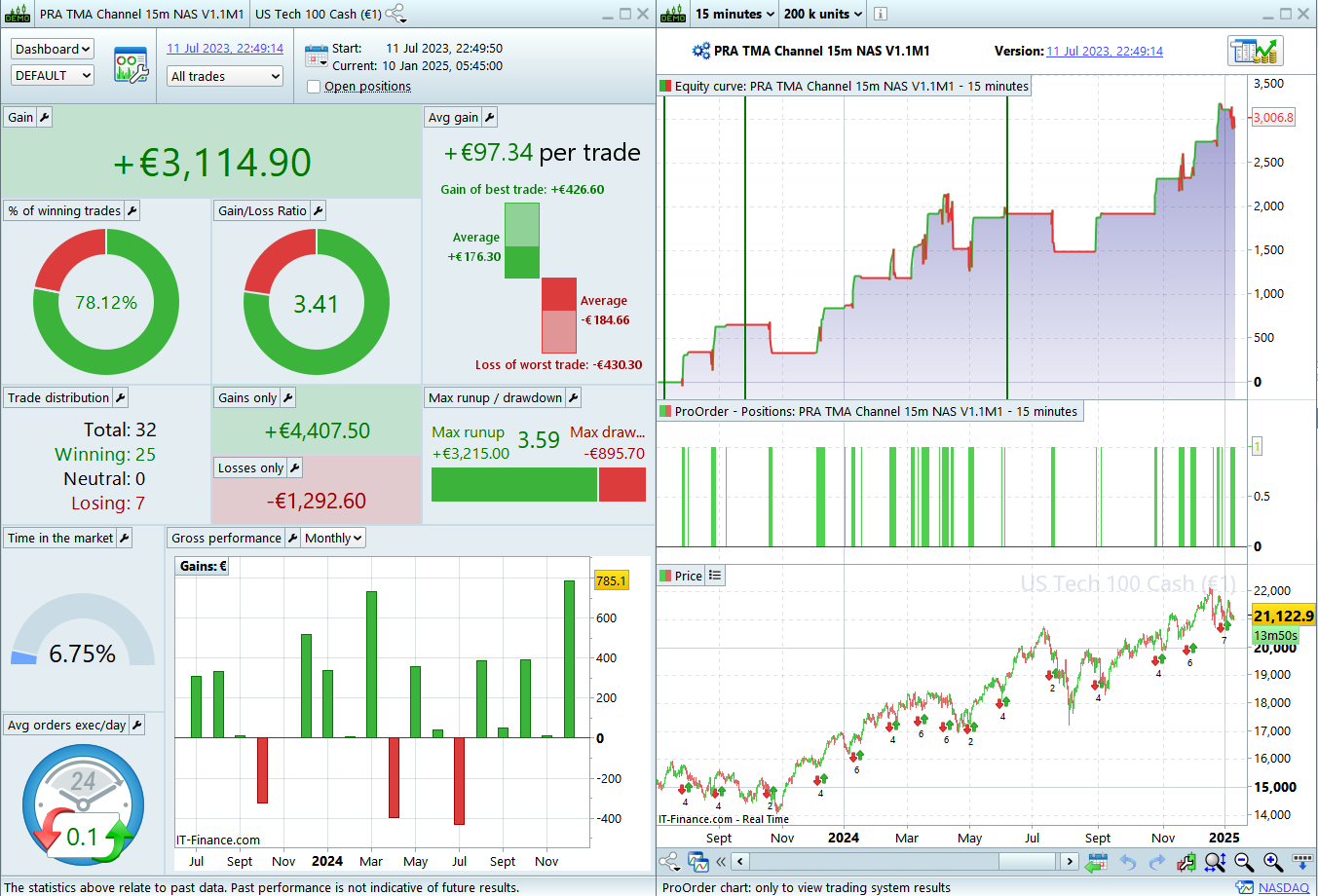This screenshot has height=896, width=1318.
Task: Open the 200 k units dropdown
Action: pyautogui.click(x=823, y=14)
